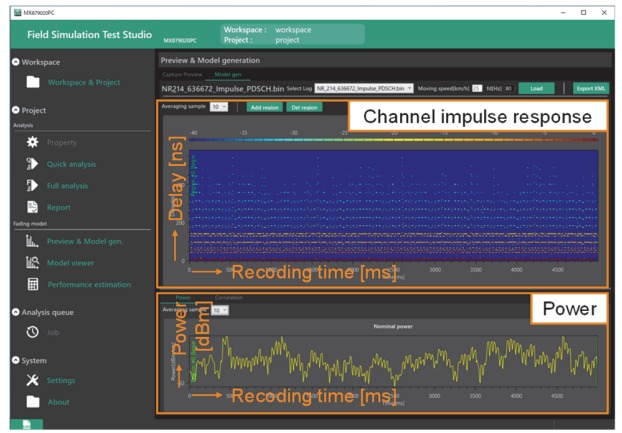The width and height of the screenshot is (622, 433).
Task: Open Workspace & Project folder icon
Action: (33, 82)
